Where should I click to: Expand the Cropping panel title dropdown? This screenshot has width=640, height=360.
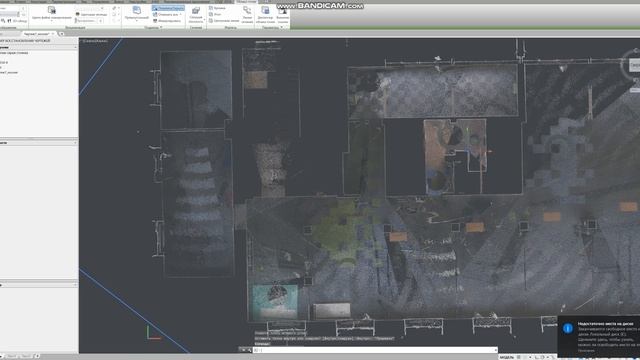coord(154,27)
